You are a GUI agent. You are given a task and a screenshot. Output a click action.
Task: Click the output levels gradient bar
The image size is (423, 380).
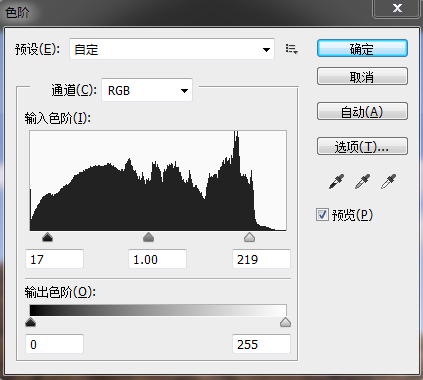pos(158,310)
